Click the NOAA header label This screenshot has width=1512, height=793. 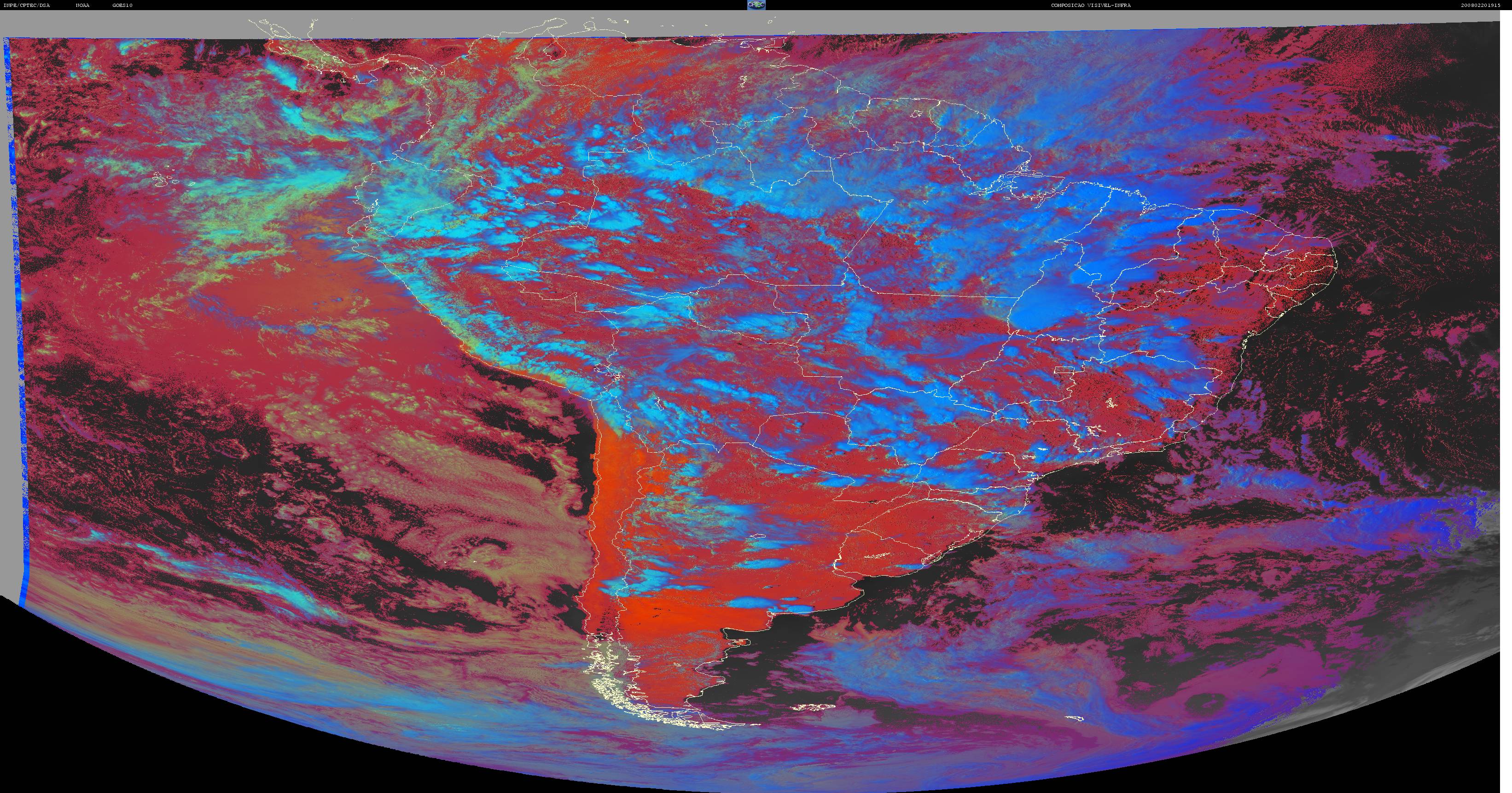point(83,5)
